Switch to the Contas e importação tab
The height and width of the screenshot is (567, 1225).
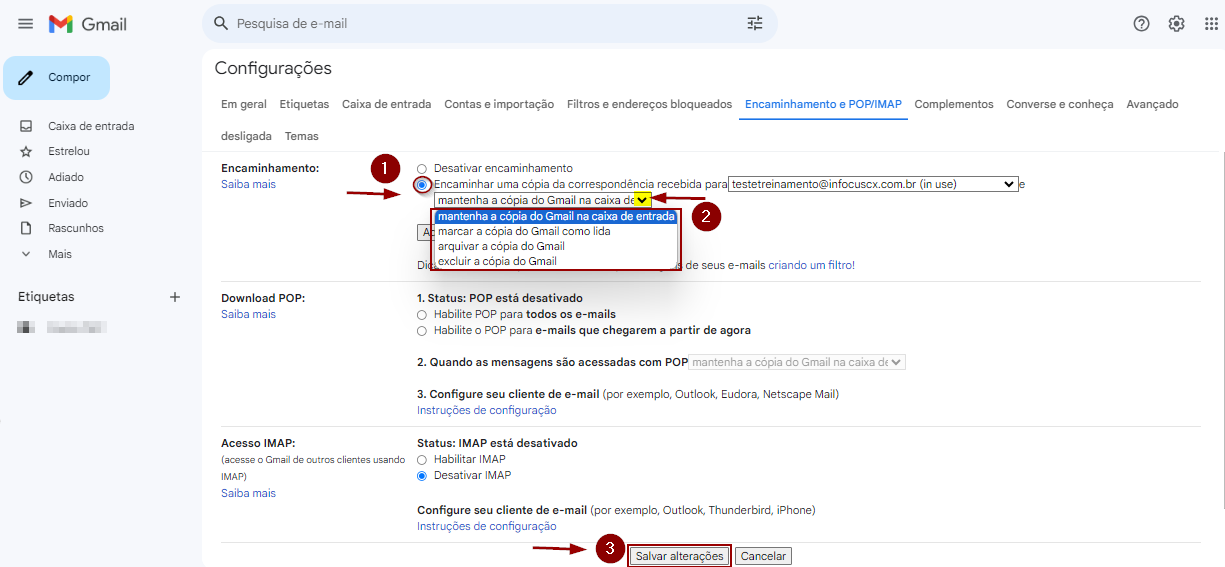click(498, 104)
